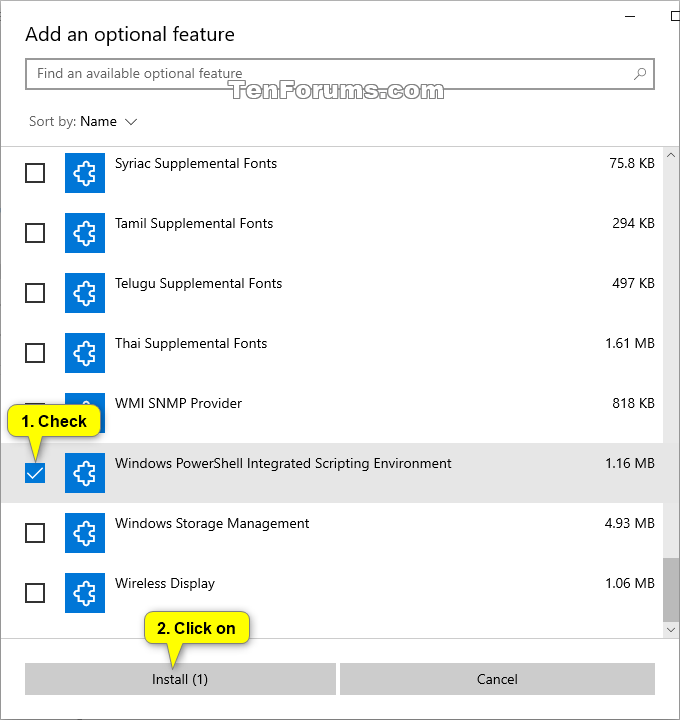The width and height of the screenshot is (680, 720).
Task: Click the Cancel button
Action: pos(497,679)
